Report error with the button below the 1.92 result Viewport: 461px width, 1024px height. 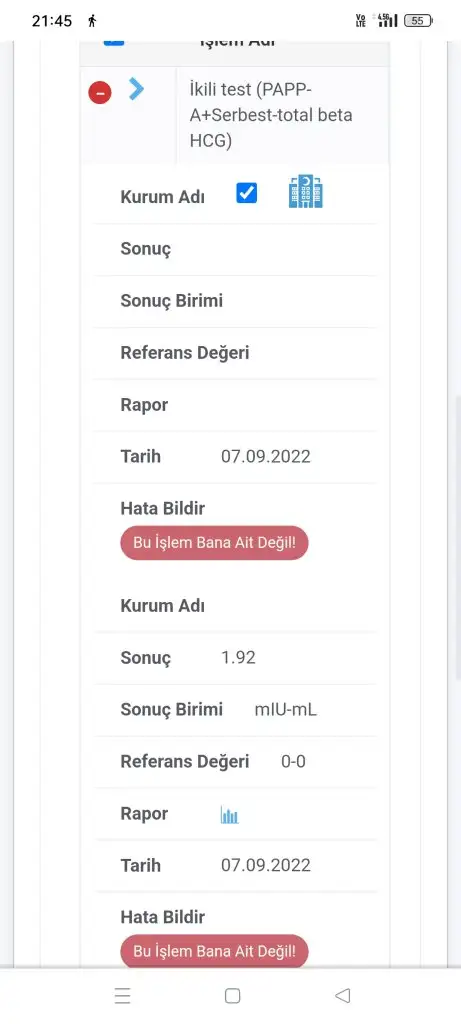(x=214, y=952)
